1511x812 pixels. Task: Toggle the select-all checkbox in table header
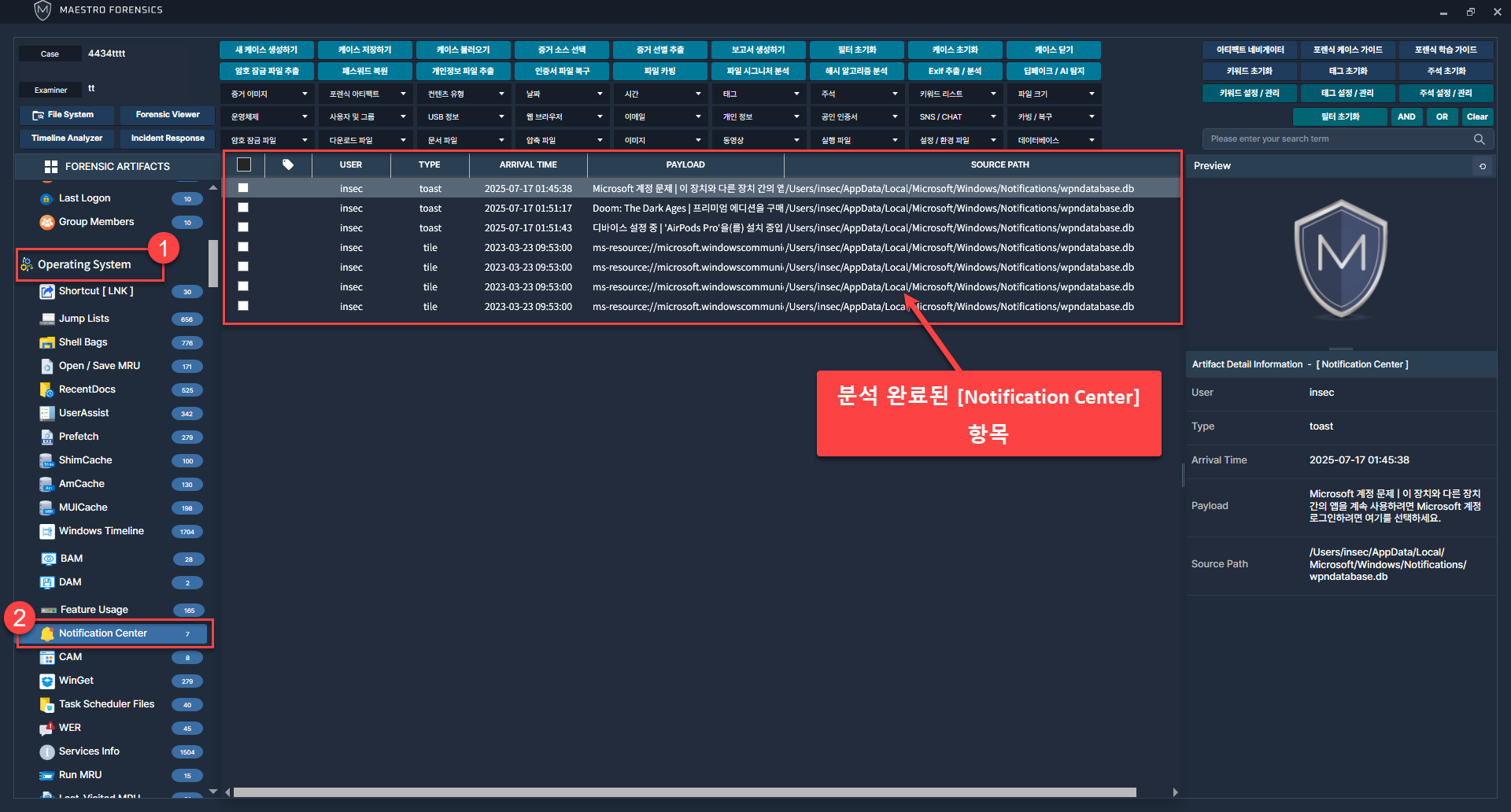(244, 165)
